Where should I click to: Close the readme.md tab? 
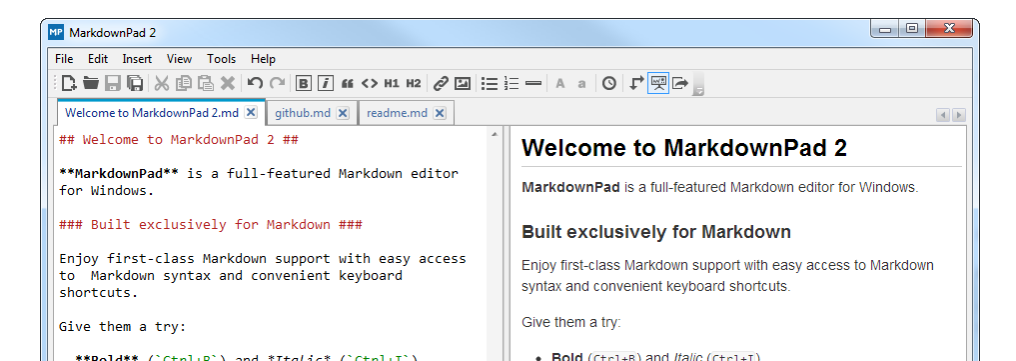(439, 113)
